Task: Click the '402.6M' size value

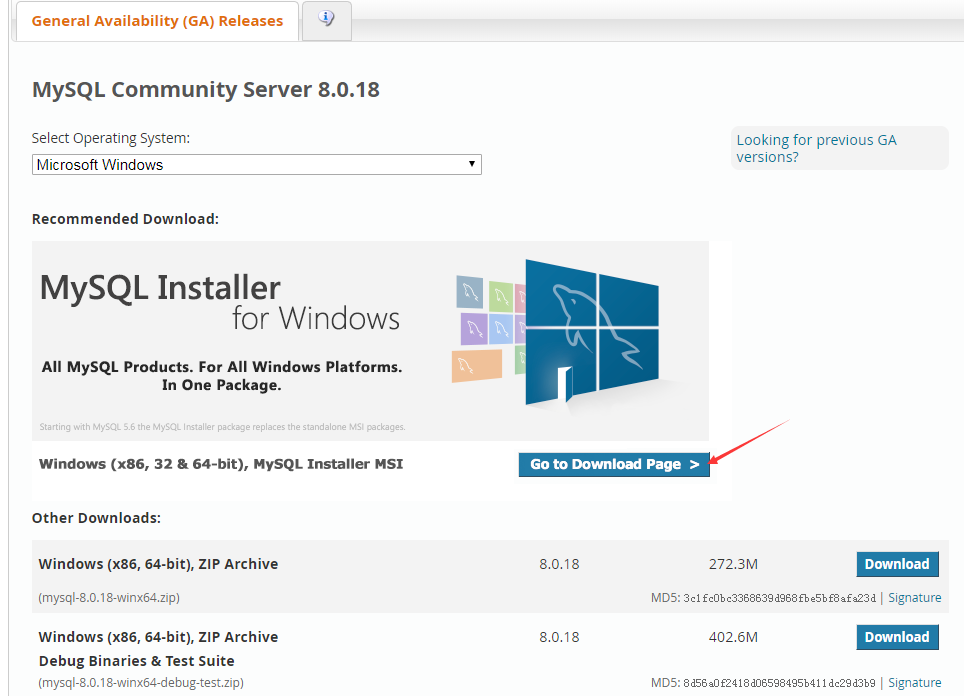Action: pyautogui.click(x=733, y=637)
